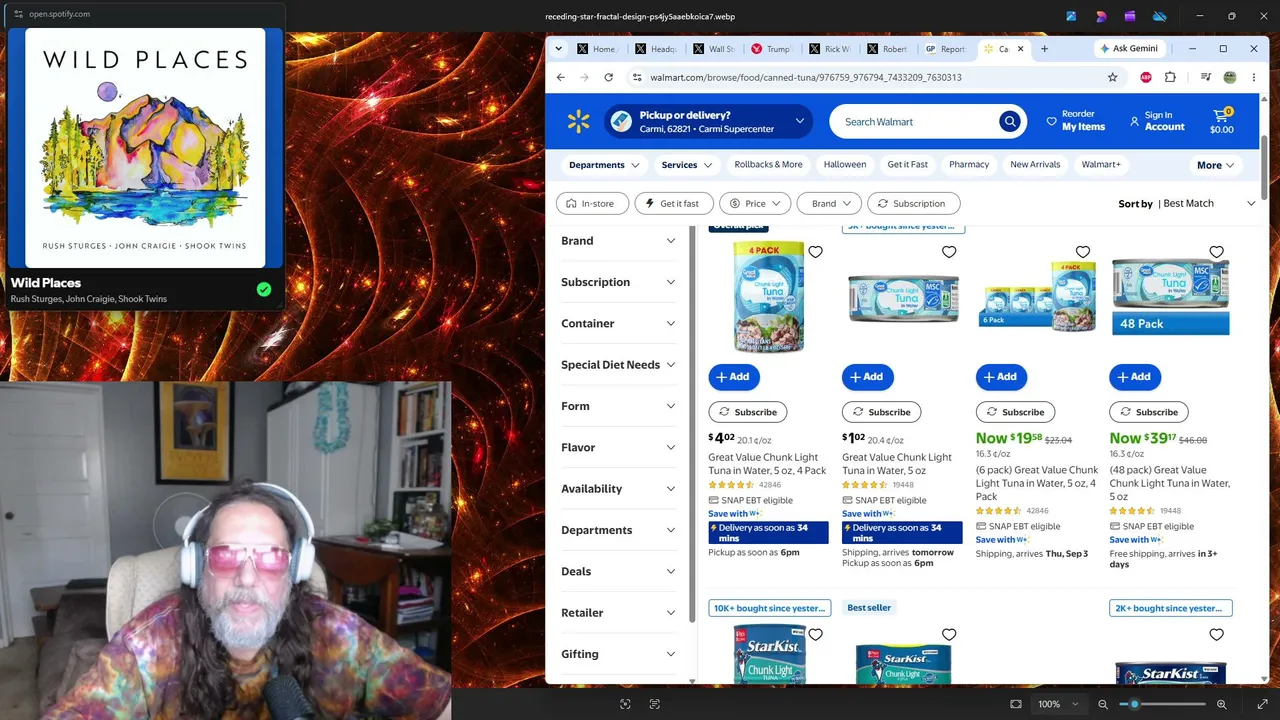Toggle the green saved checkmark on Wild Places
This screenshot has height=720, width=1280.
pyautogui.click(x=264, y=290)
